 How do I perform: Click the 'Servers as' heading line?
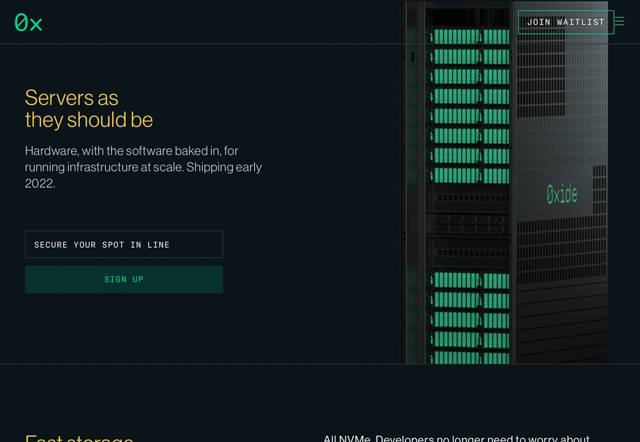71,97
